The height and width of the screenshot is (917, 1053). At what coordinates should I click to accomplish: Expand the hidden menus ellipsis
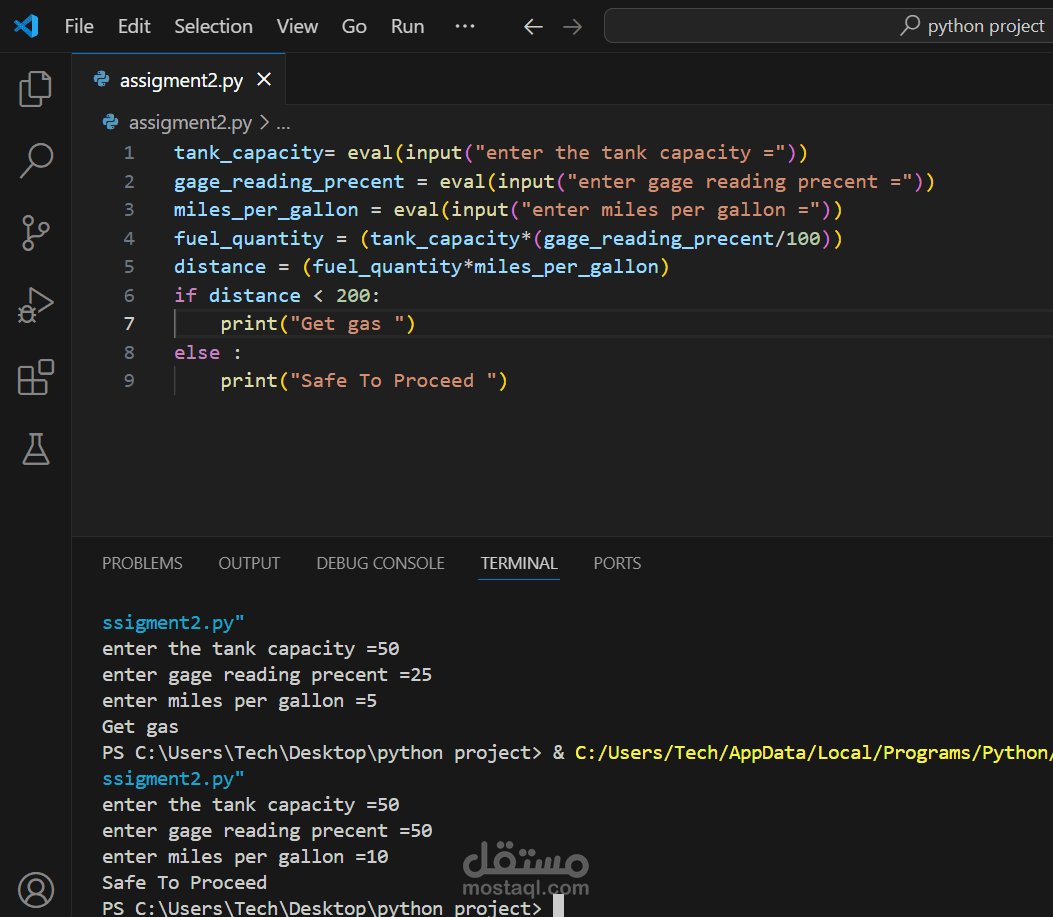coord(465,26)
